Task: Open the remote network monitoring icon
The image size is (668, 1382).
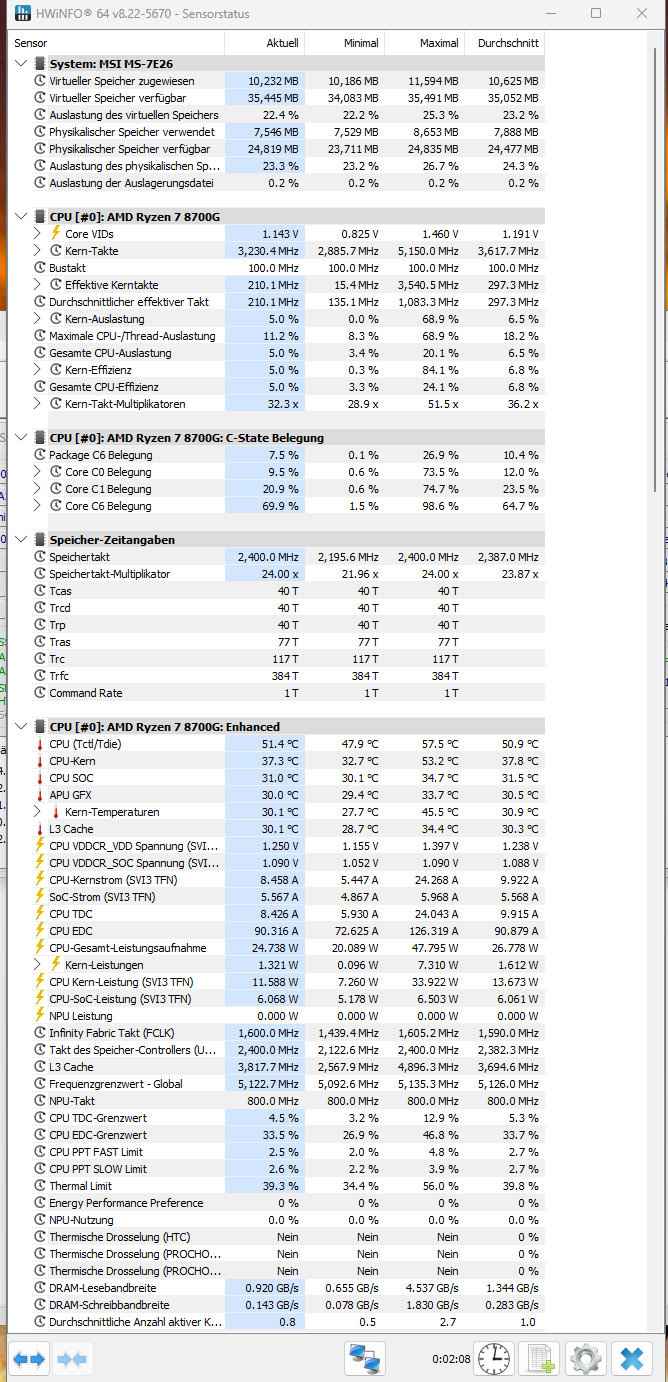Action: [365, 1359]
